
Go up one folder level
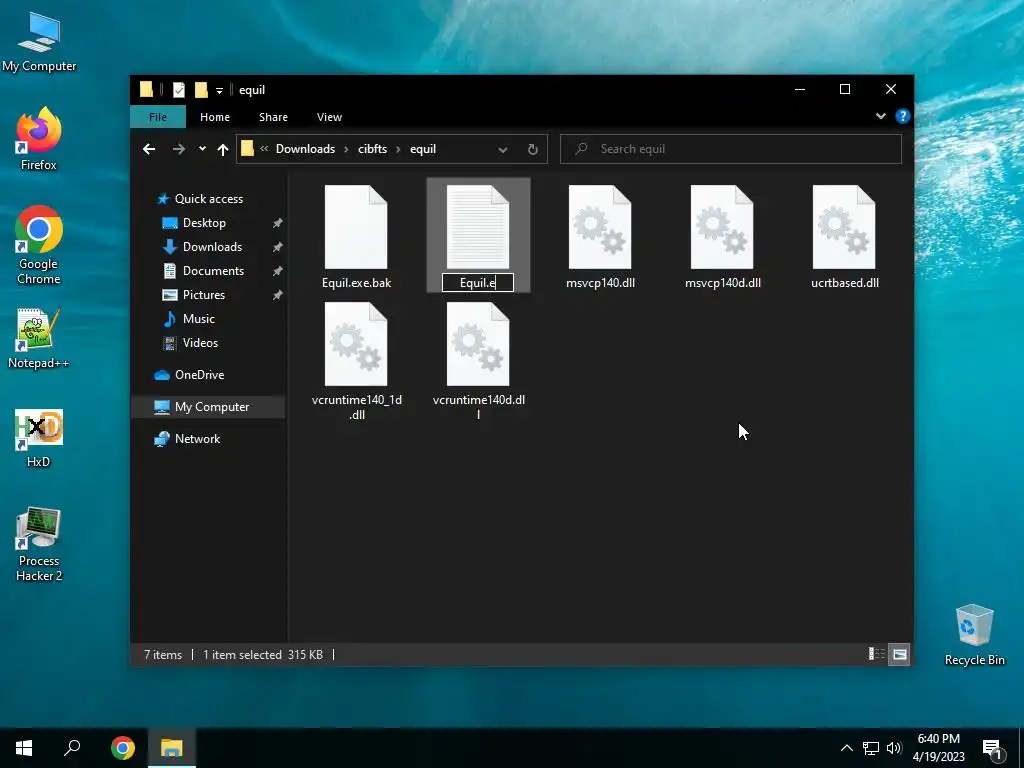pos(223,150)
